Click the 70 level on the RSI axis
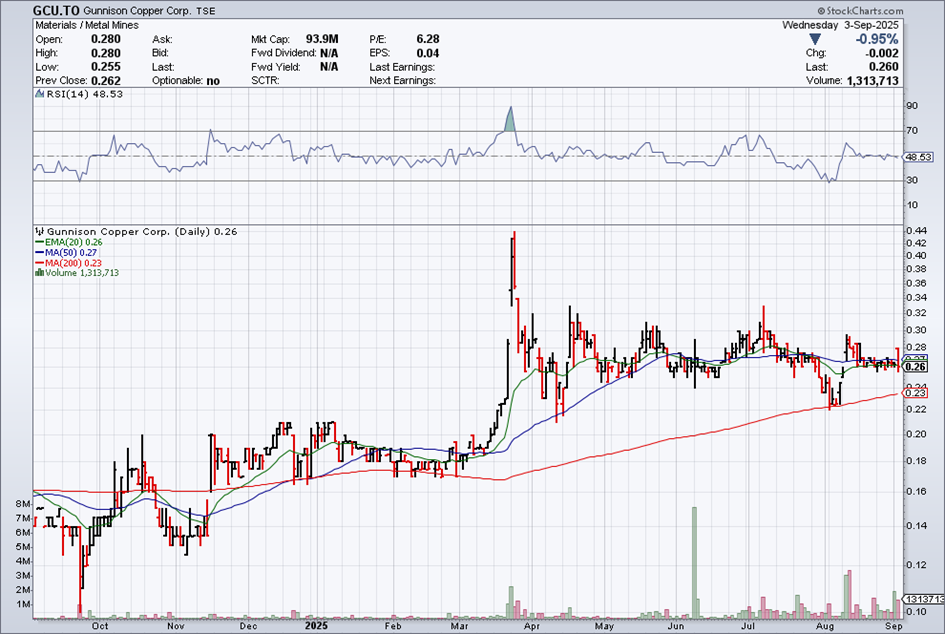The height and width of the screenshot is (634, 945). click(x=912, y=131)
